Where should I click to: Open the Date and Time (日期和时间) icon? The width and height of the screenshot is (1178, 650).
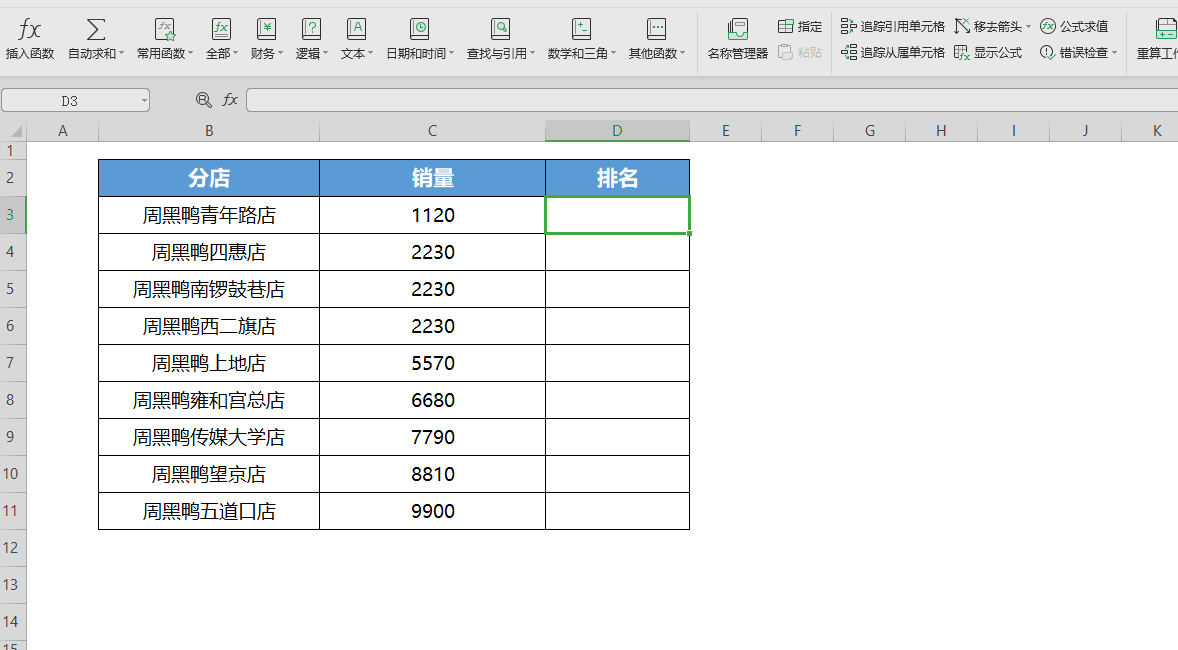point(419,29)
